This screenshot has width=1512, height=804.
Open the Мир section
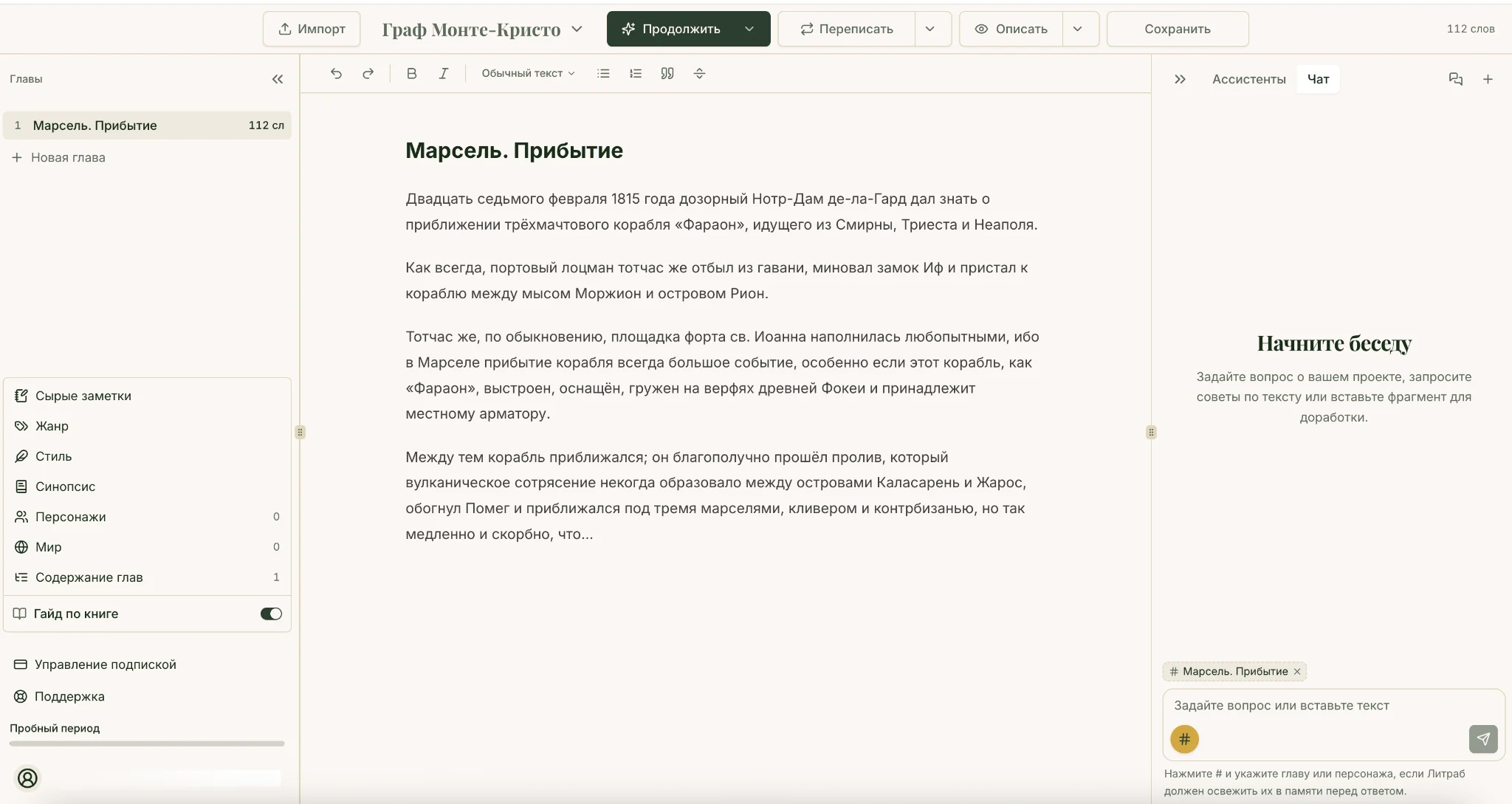coord(147,547)
